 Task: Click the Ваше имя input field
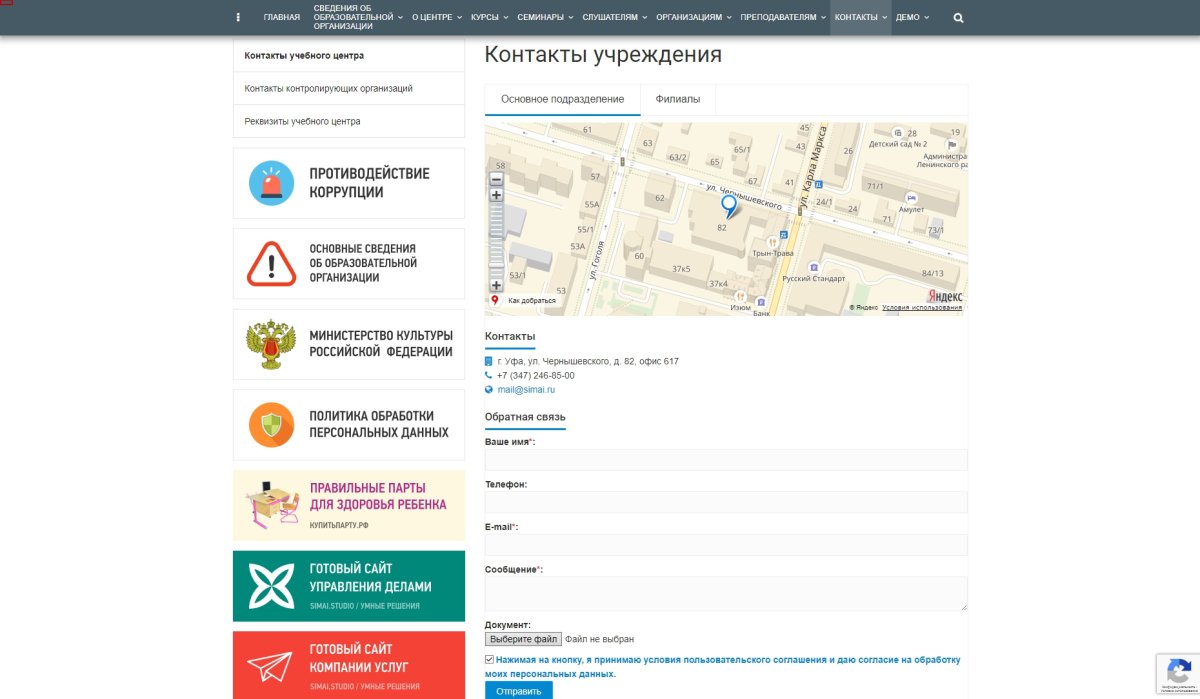[725, 459]
